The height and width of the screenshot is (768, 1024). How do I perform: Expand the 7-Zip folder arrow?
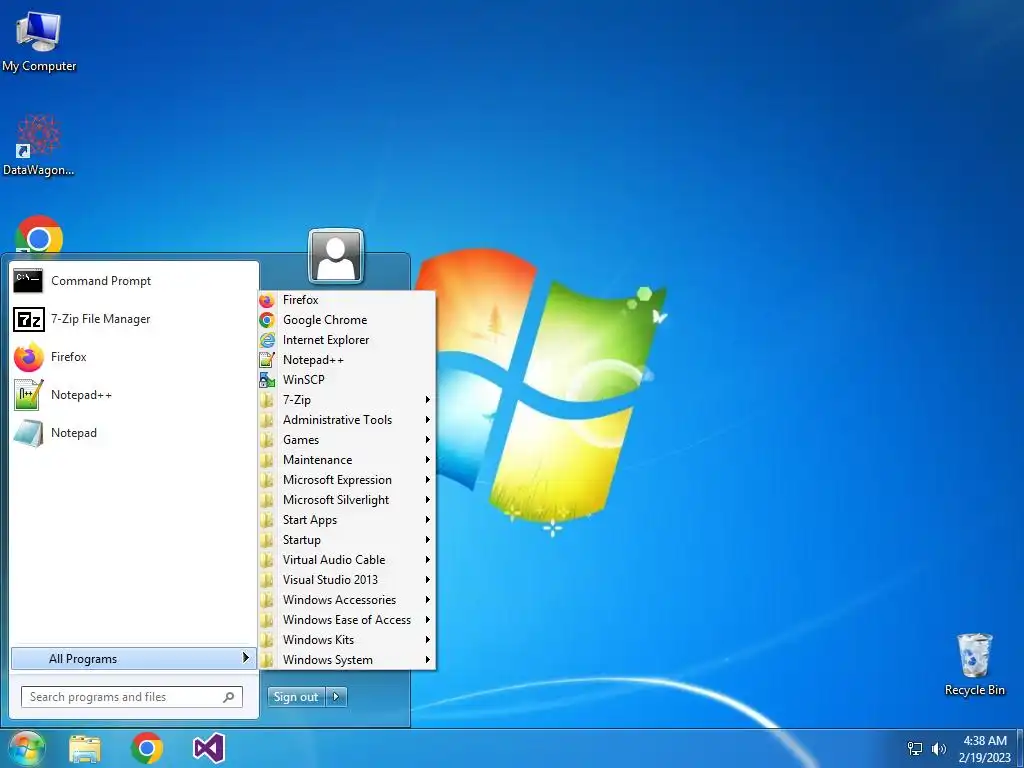pyautogui.click(x=428, y=400)
